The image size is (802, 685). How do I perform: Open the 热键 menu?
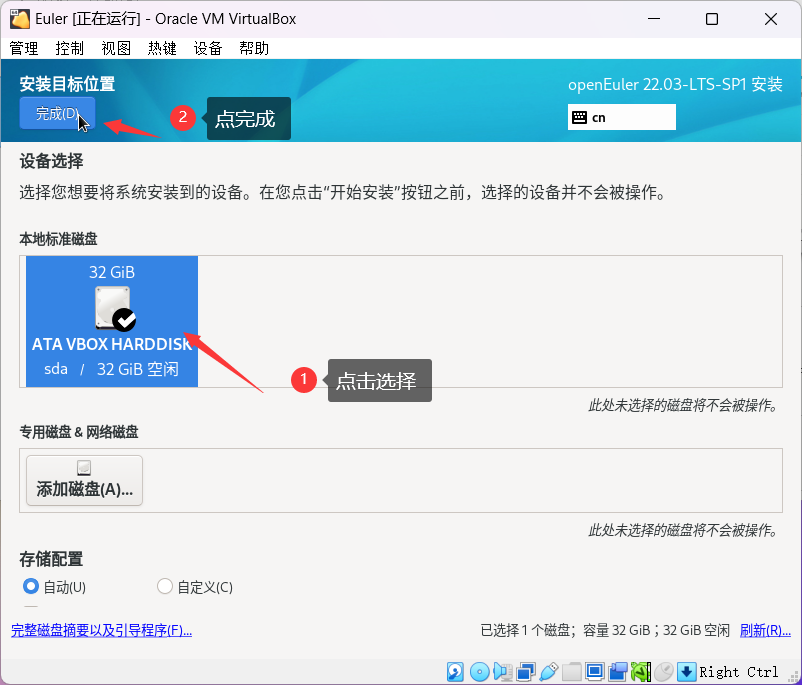[x=162, y=48]
